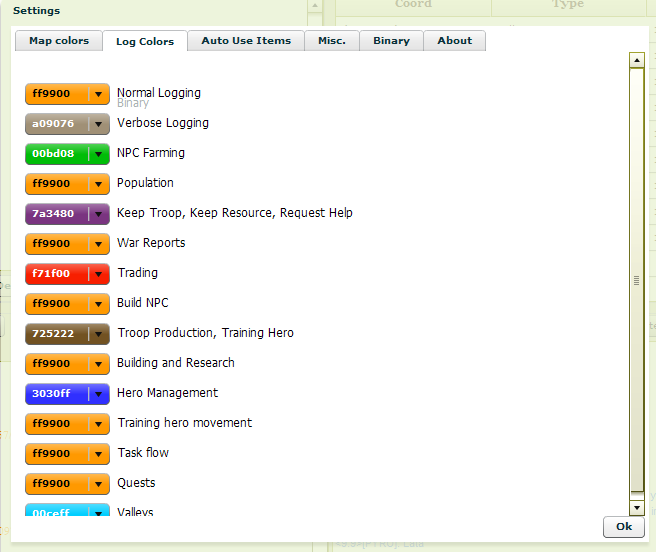
Task: Click the brown 725222 Troop Production swatch
Action: [56, 334]
